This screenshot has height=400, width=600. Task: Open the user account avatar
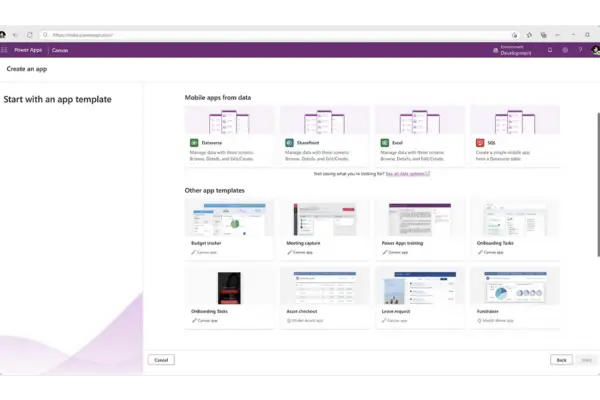tap(595, 50)
